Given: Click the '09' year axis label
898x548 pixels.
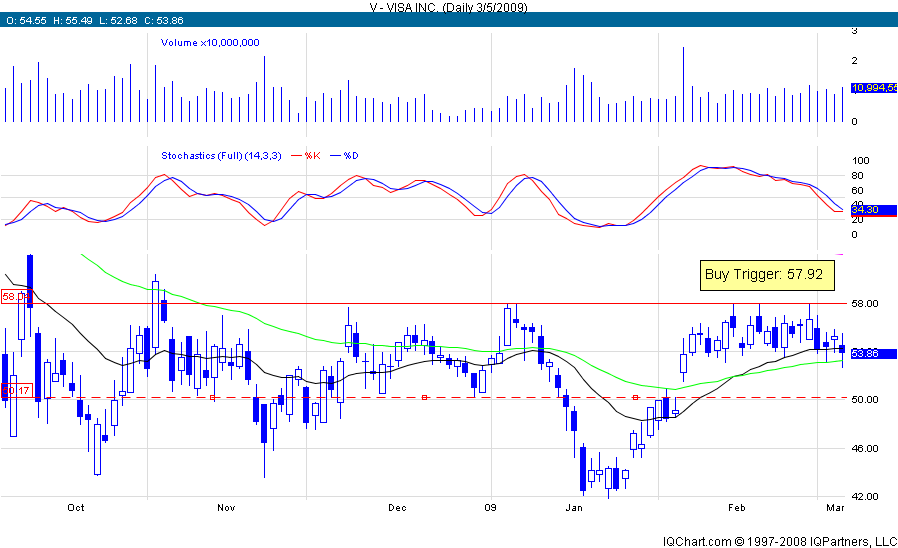Looking at the screenshot, I should 490,507.
